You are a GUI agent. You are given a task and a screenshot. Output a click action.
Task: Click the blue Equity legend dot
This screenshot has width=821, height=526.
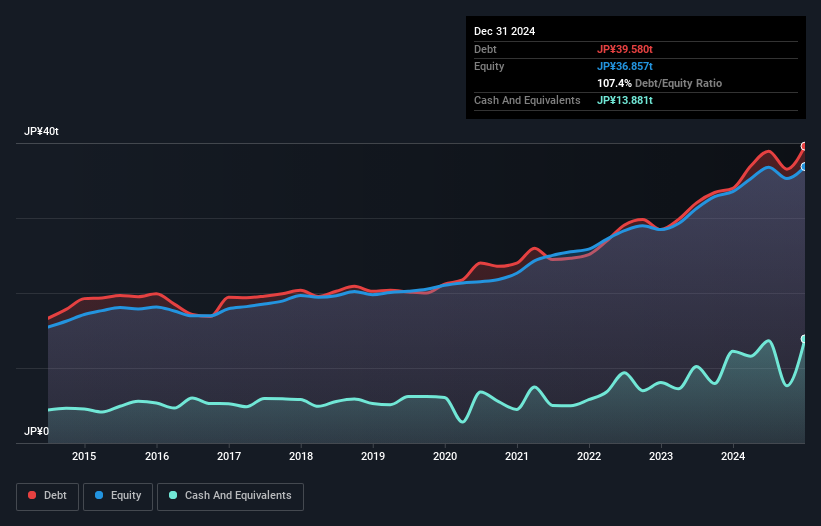coord(99,495)
